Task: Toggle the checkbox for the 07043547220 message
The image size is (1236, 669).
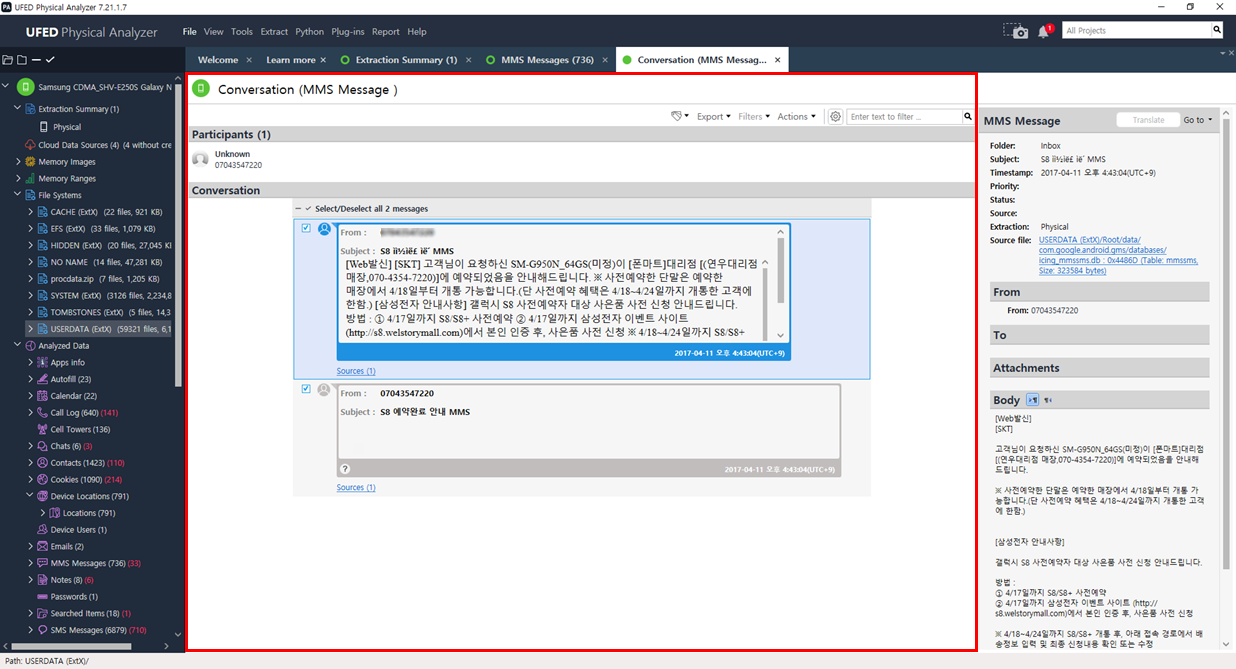Action: (306, 389)
